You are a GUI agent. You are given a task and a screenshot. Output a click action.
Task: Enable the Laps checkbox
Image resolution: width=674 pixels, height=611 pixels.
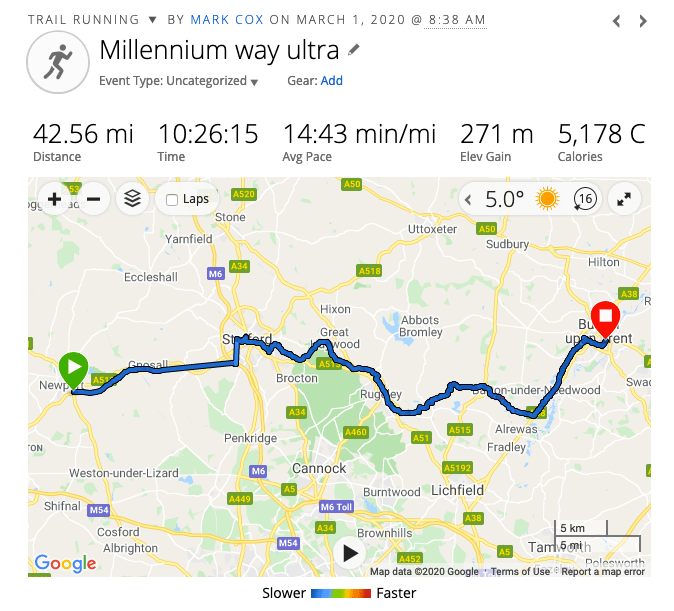(172, 199)
